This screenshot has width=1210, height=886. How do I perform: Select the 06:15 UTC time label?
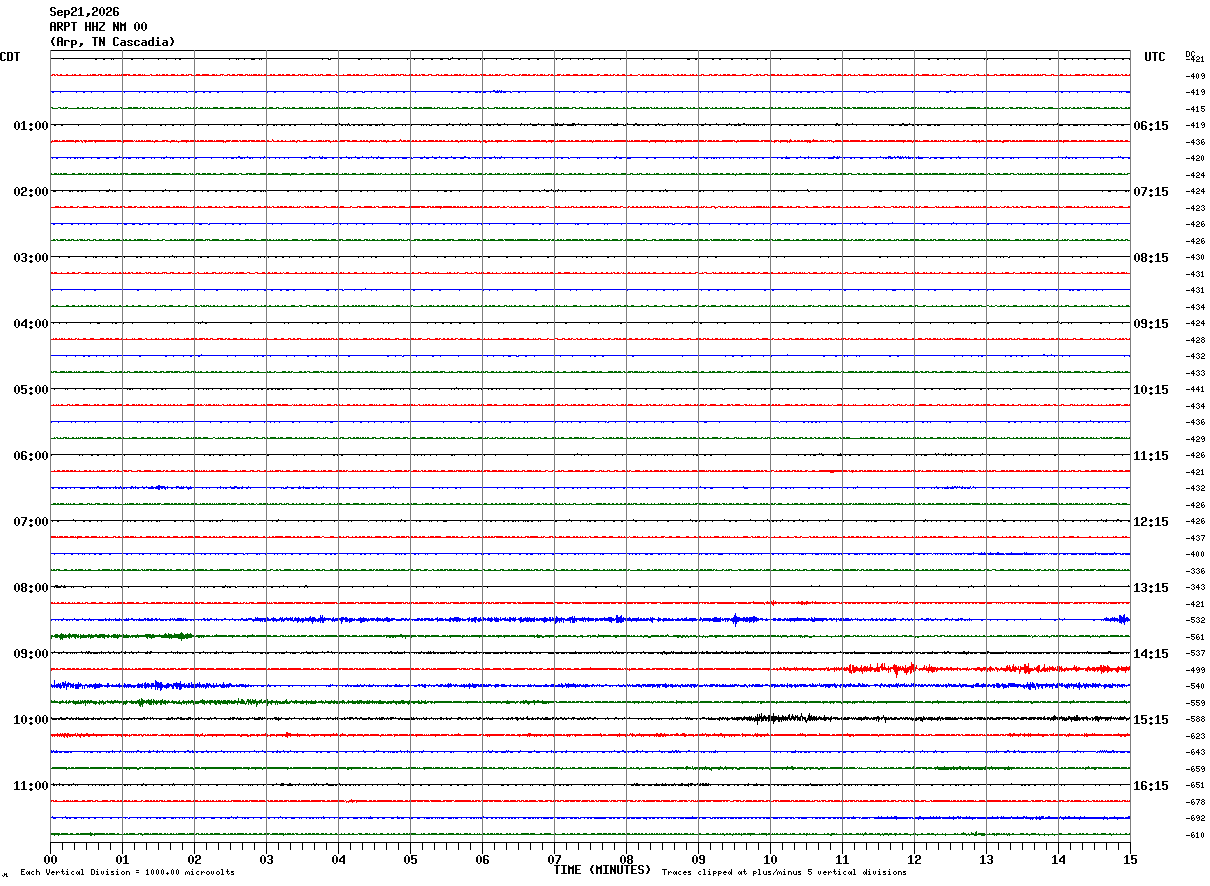click(x=1151, y=126)
